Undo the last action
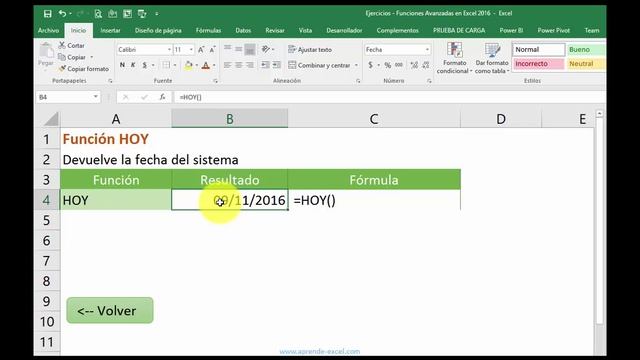This screenshot has width=640, height=360. [x=62, y=14]
